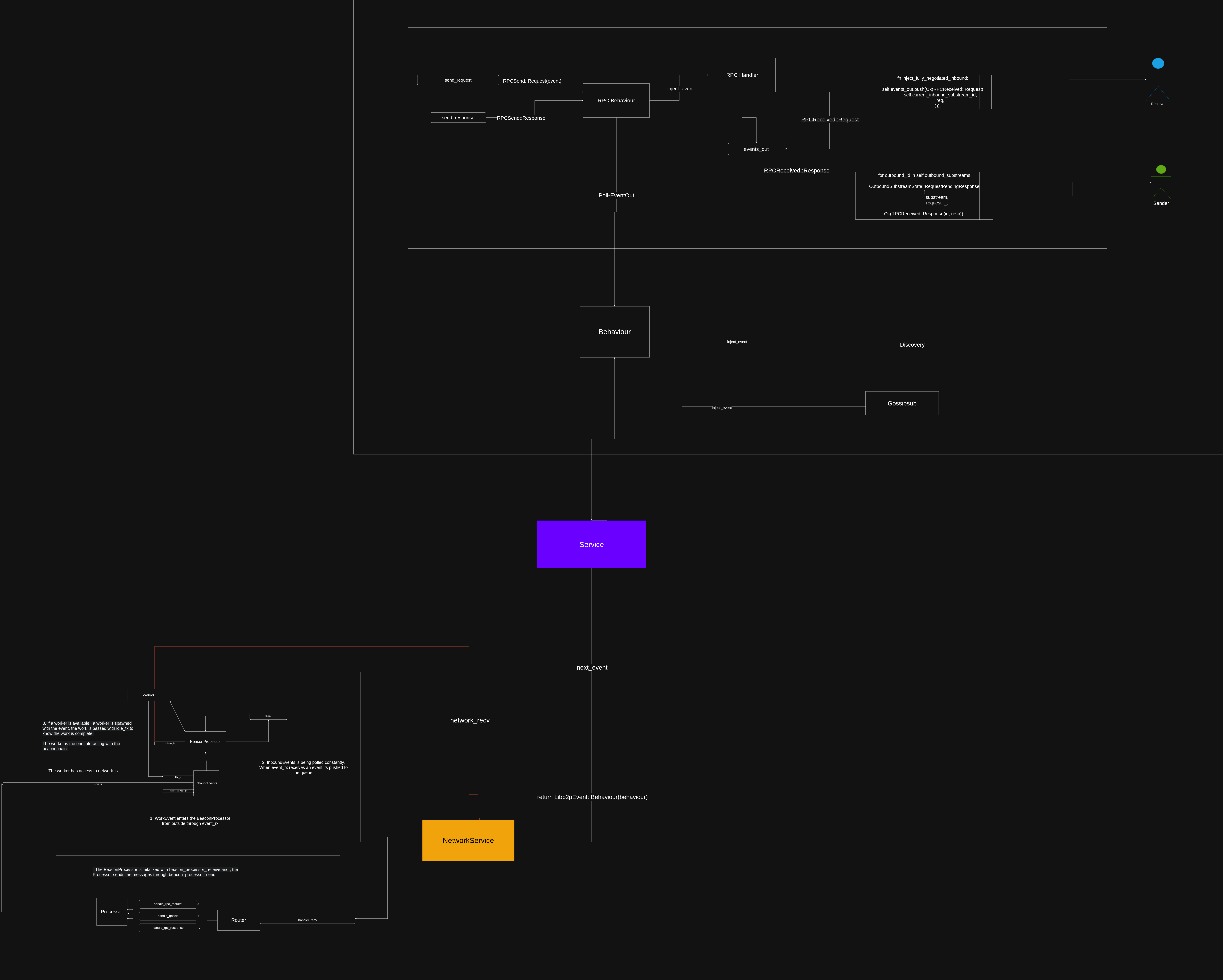Select the Queue rounded box
This screenshot has width=1223, height=980.
268,716
